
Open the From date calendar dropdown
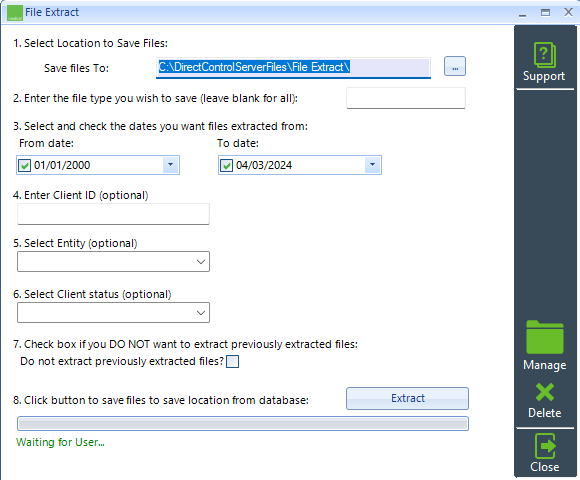coord(171,165)
